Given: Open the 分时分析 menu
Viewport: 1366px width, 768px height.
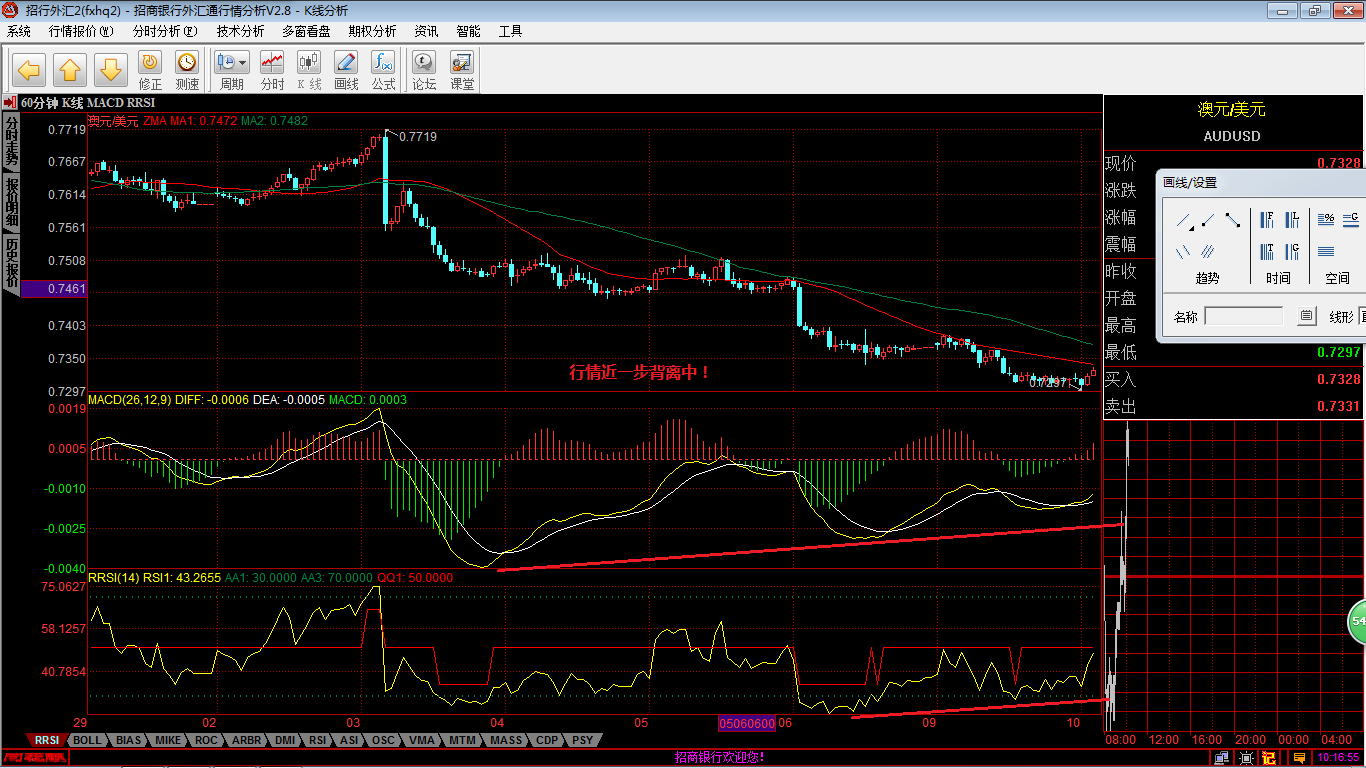Looking at the screenshot, I should [x=165, y=31].
